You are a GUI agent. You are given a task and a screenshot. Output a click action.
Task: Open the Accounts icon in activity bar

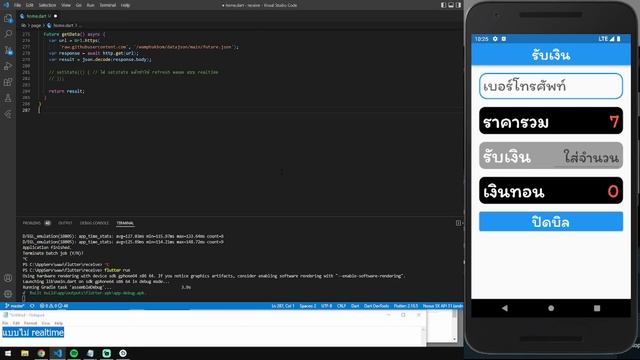[x=8, y=278]
